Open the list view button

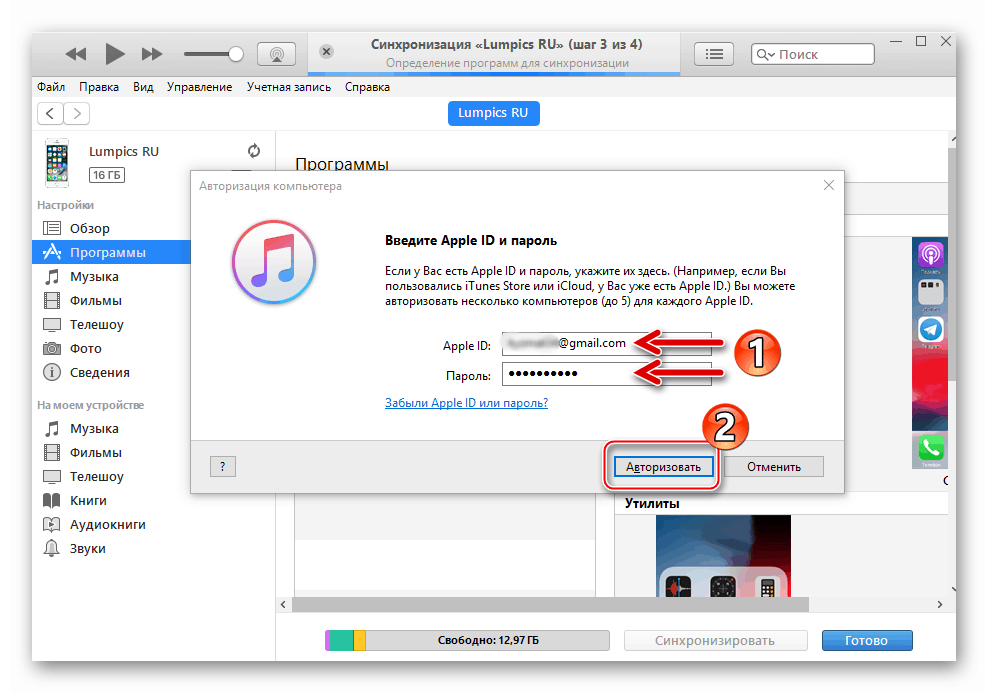pyautogui.click(x=714, y=54)
